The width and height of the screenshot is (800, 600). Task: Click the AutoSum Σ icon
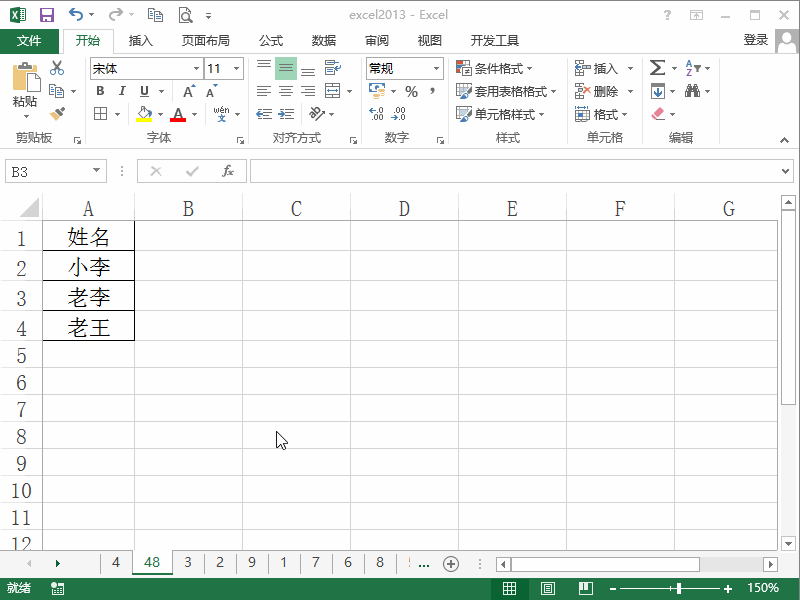click(655, 68)
